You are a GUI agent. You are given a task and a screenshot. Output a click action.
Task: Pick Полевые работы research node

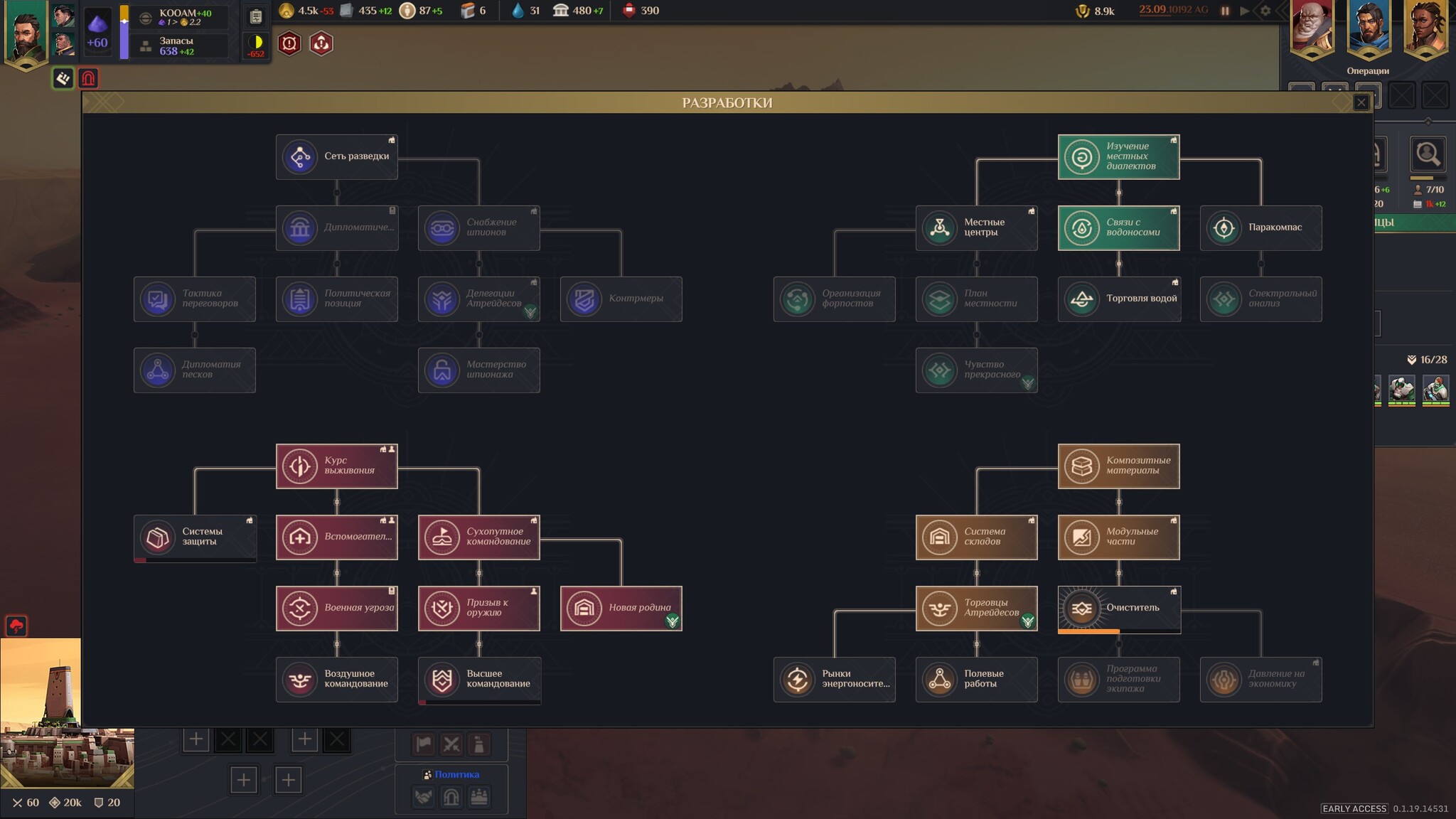[x=976, y=679]
